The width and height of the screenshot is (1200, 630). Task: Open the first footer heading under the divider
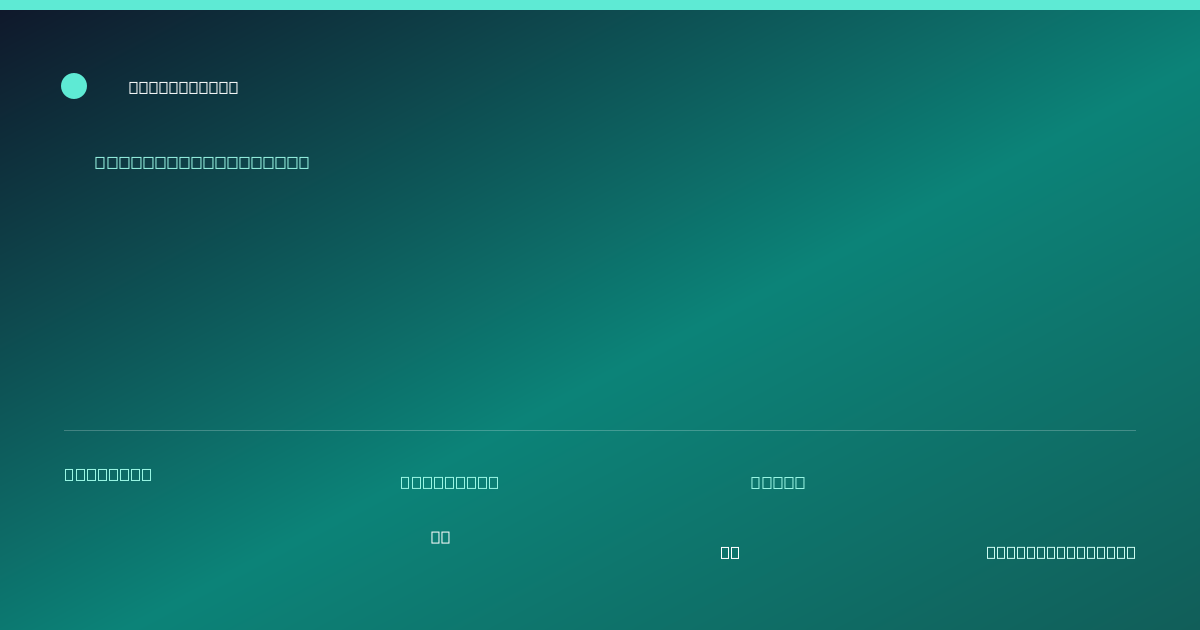108,474
